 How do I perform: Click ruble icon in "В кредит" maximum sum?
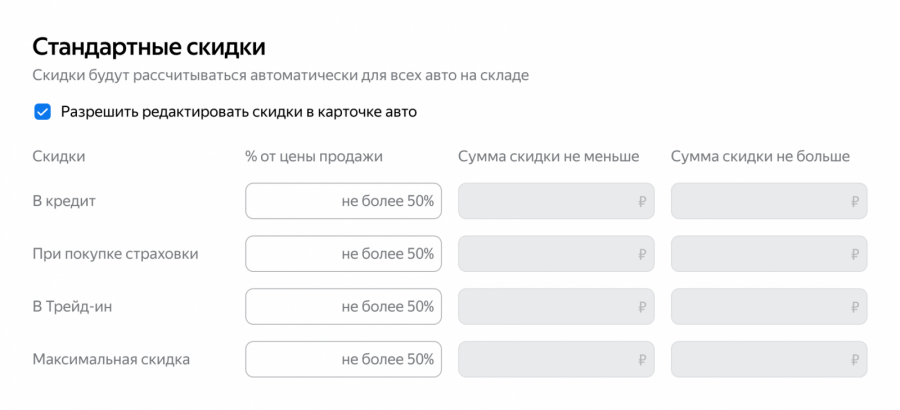click(855, 201)
